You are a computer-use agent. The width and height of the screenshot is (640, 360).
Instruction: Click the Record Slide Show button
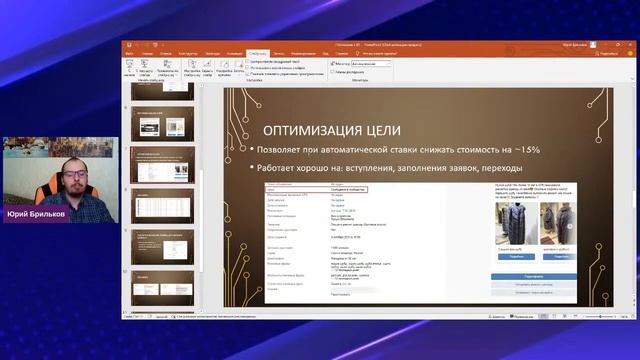[239, 68]
